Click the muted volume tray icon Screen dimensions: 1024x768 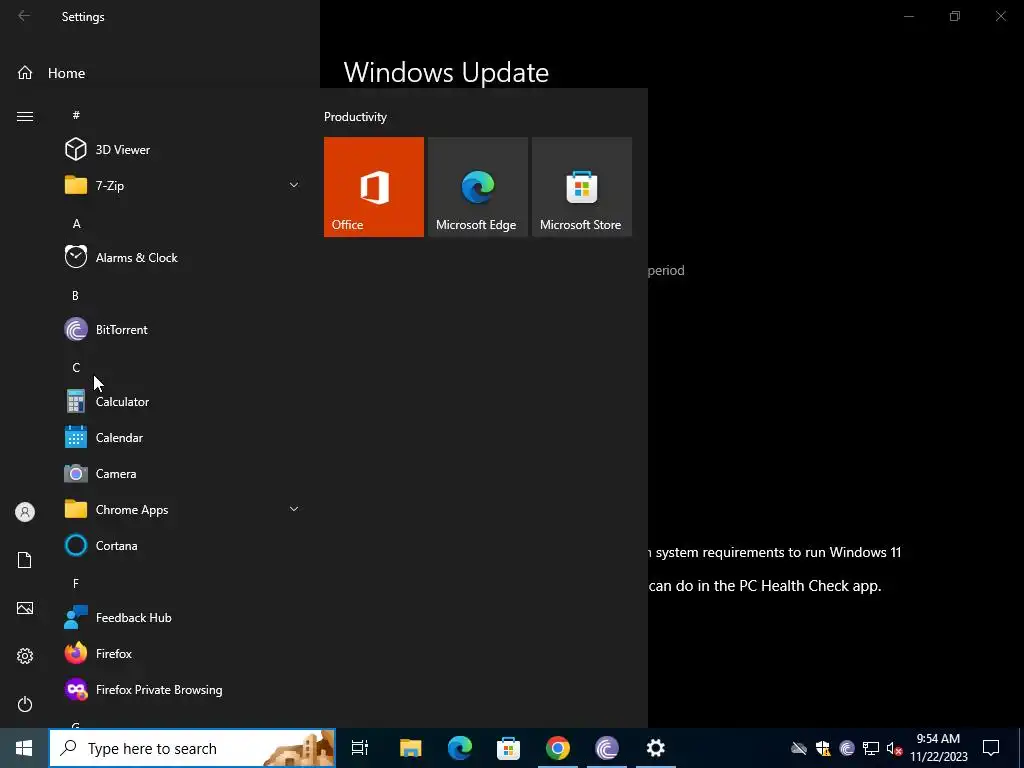click(x=894, y=748)
